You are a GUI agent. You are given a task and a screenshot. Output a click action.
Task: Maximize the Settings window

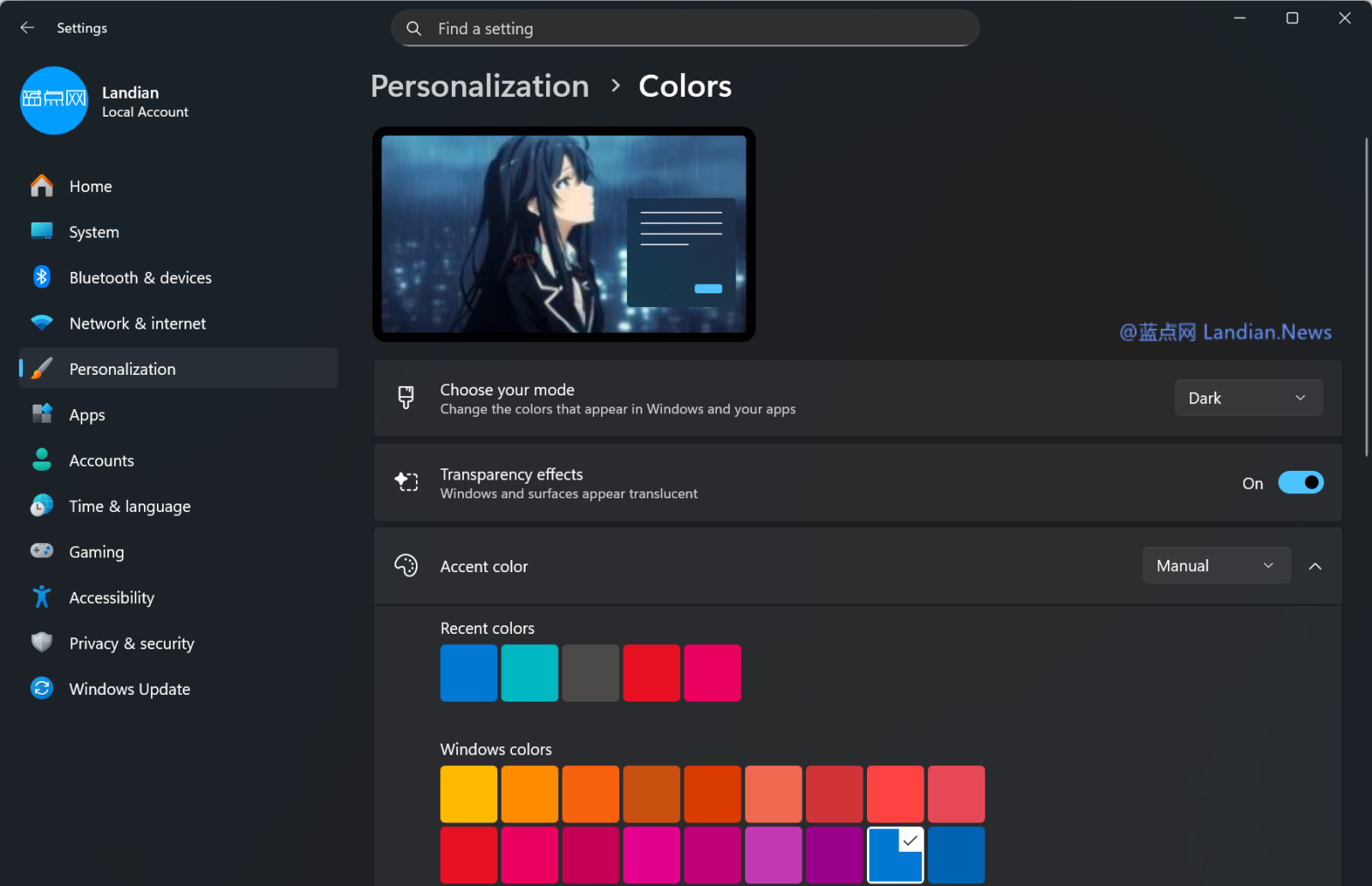point(1291,18)
